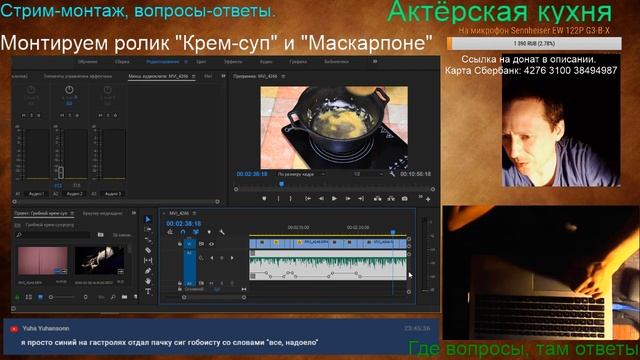The height and width of the screenshot is (360, 640).
Task: Switch to Эффекты workspace
Action: pos(233,62)
